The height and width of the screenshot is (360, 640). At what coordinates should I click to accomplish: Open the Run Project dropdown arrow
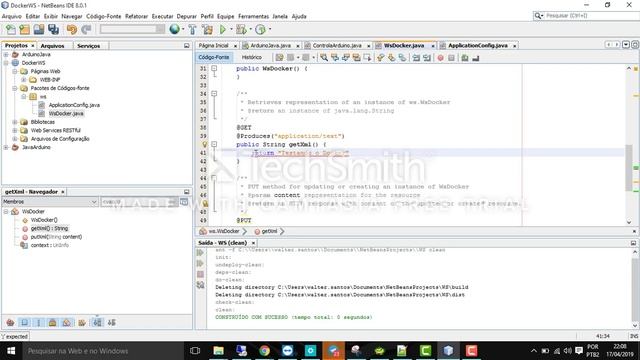click(x=231, y=29)
